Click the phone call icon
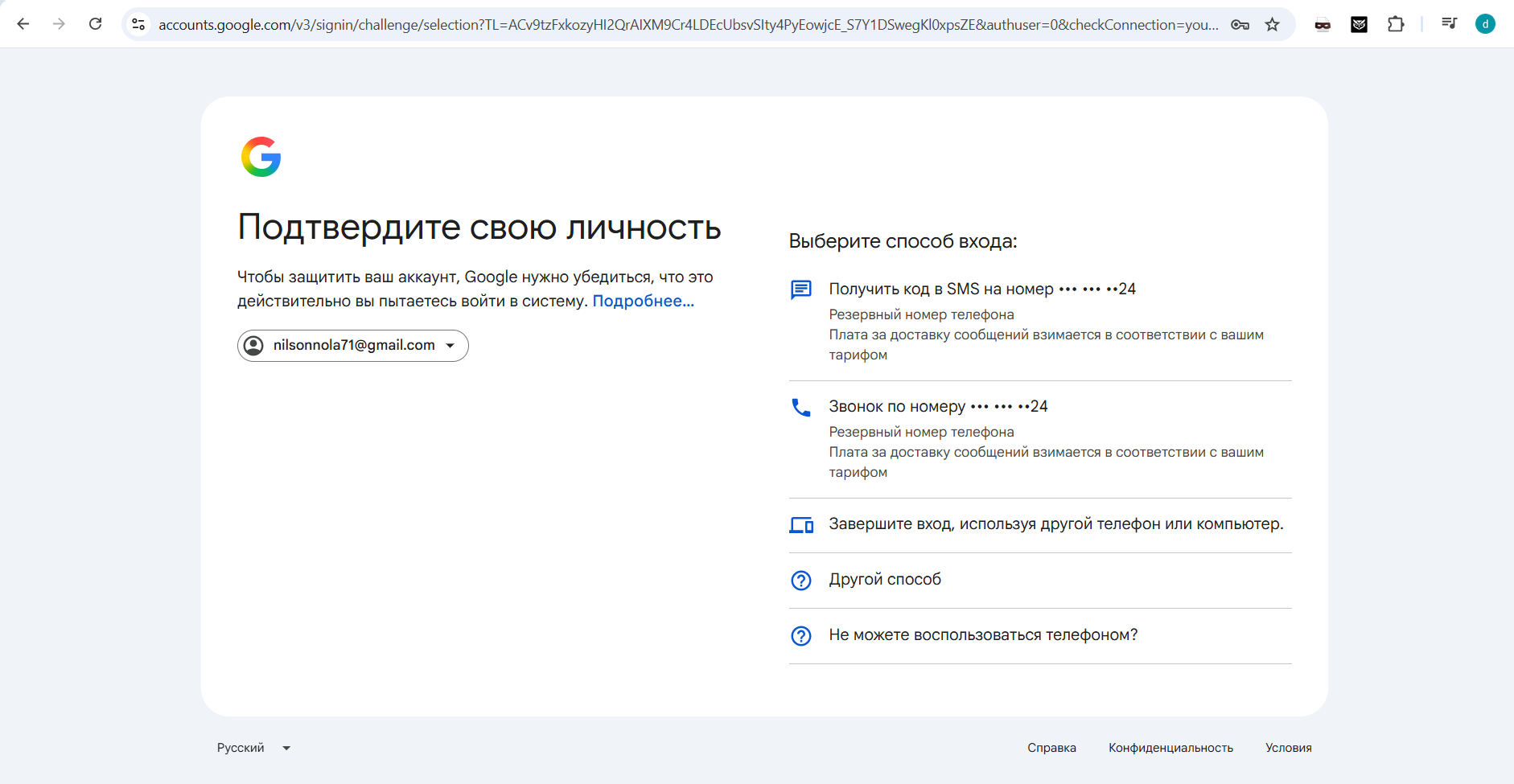The image size is (1514, 784). click(x=801, y=408)
